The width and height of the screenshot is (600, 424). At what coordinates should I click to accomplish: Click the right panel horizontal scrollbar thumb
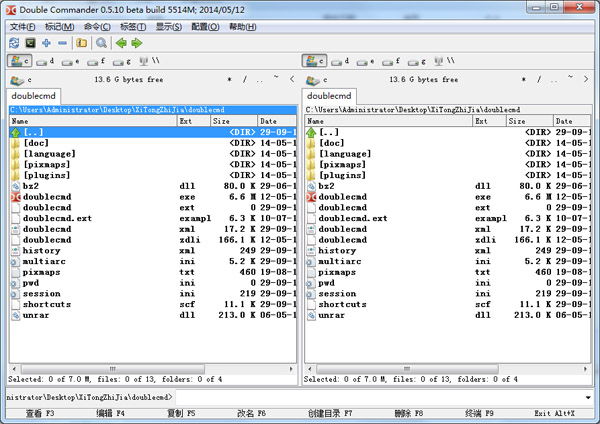407,369
